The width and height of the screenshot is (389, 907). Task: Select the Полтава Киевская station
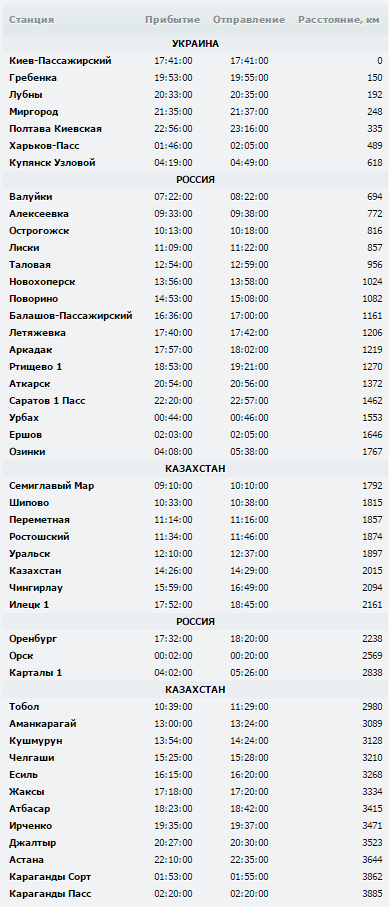[x=56, y=129]
